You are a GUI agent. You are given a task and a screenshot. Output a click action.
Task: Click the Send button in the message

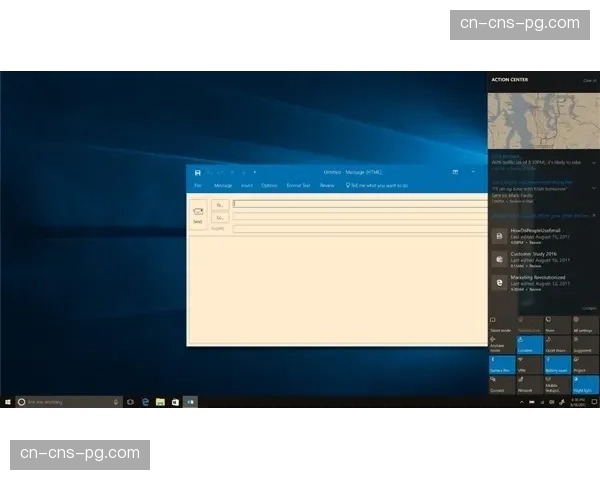coord(197,214)
